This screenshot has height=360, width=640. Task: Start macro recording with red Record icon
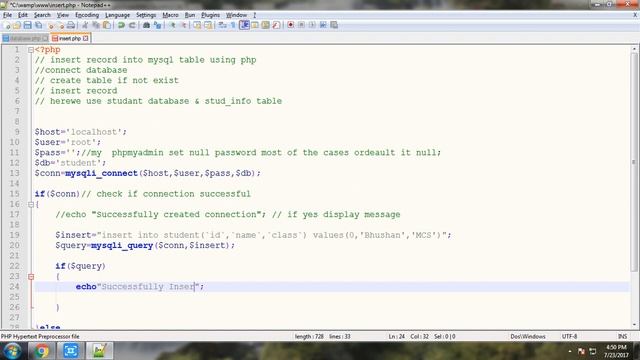pyautogui.click(x=291, y=25)
